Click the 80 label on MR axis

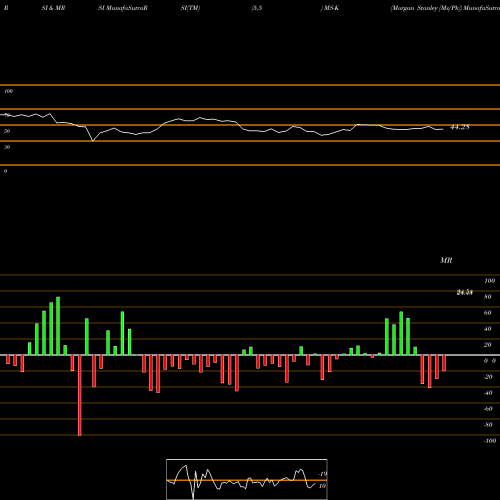[488, 297]
